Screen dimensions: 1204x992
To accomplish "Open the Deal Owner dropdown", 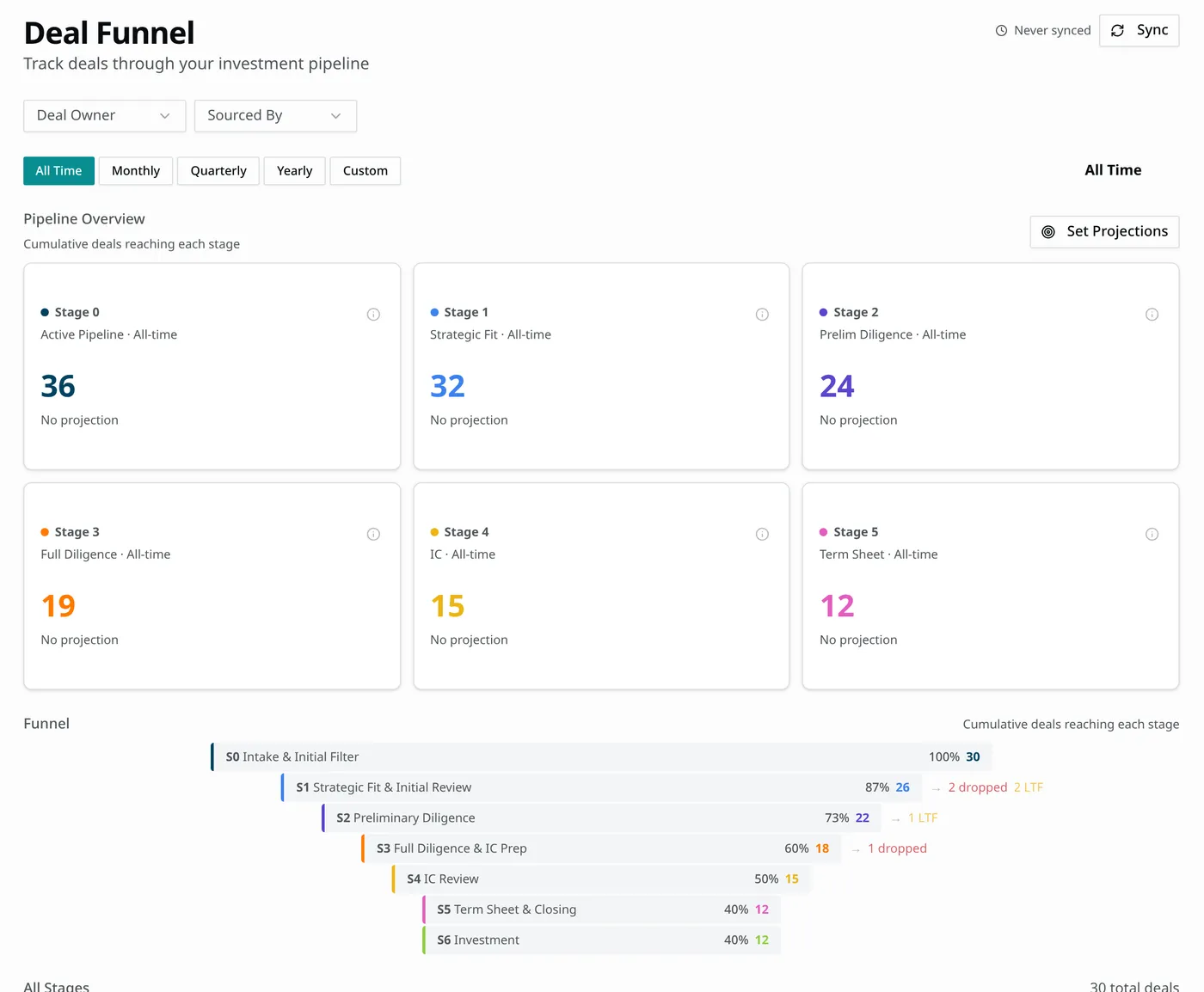I will [x=104, y=116].
